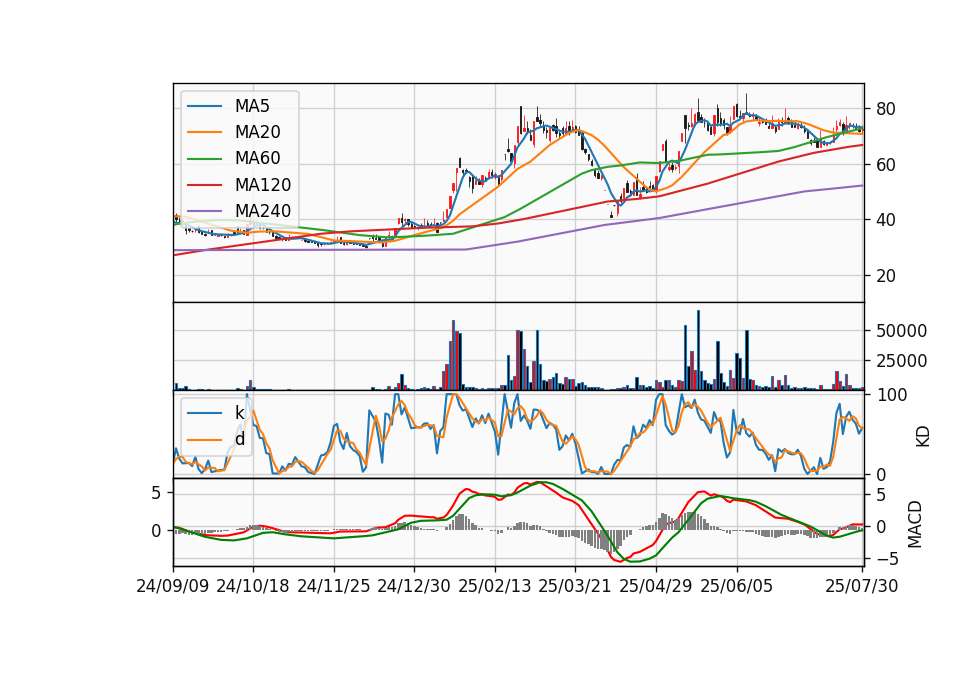The height and width of the screenshot is (690, 960).
Task: Select the d label in KD legend
Action: tap(240, 439)
